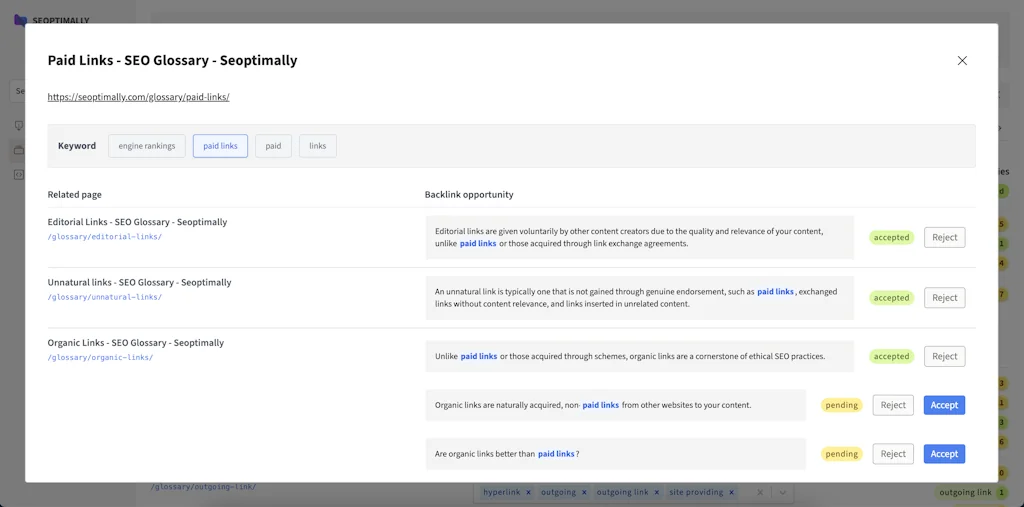
Task: Click 'paid links' anchor in 'naturally acquired' sentence
Action: (x=601, y=405)
